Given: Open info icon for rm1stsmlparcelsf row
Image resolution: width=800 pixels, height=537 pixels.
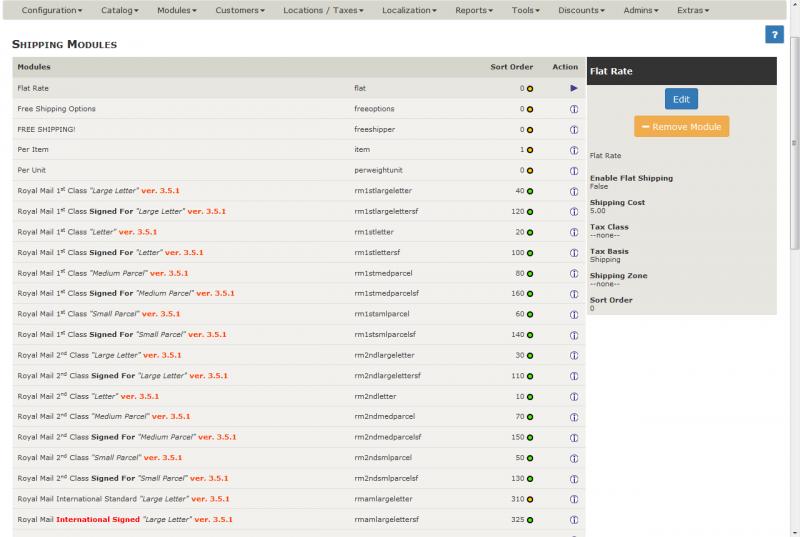Looking at the screenshot, I should 574,335.
